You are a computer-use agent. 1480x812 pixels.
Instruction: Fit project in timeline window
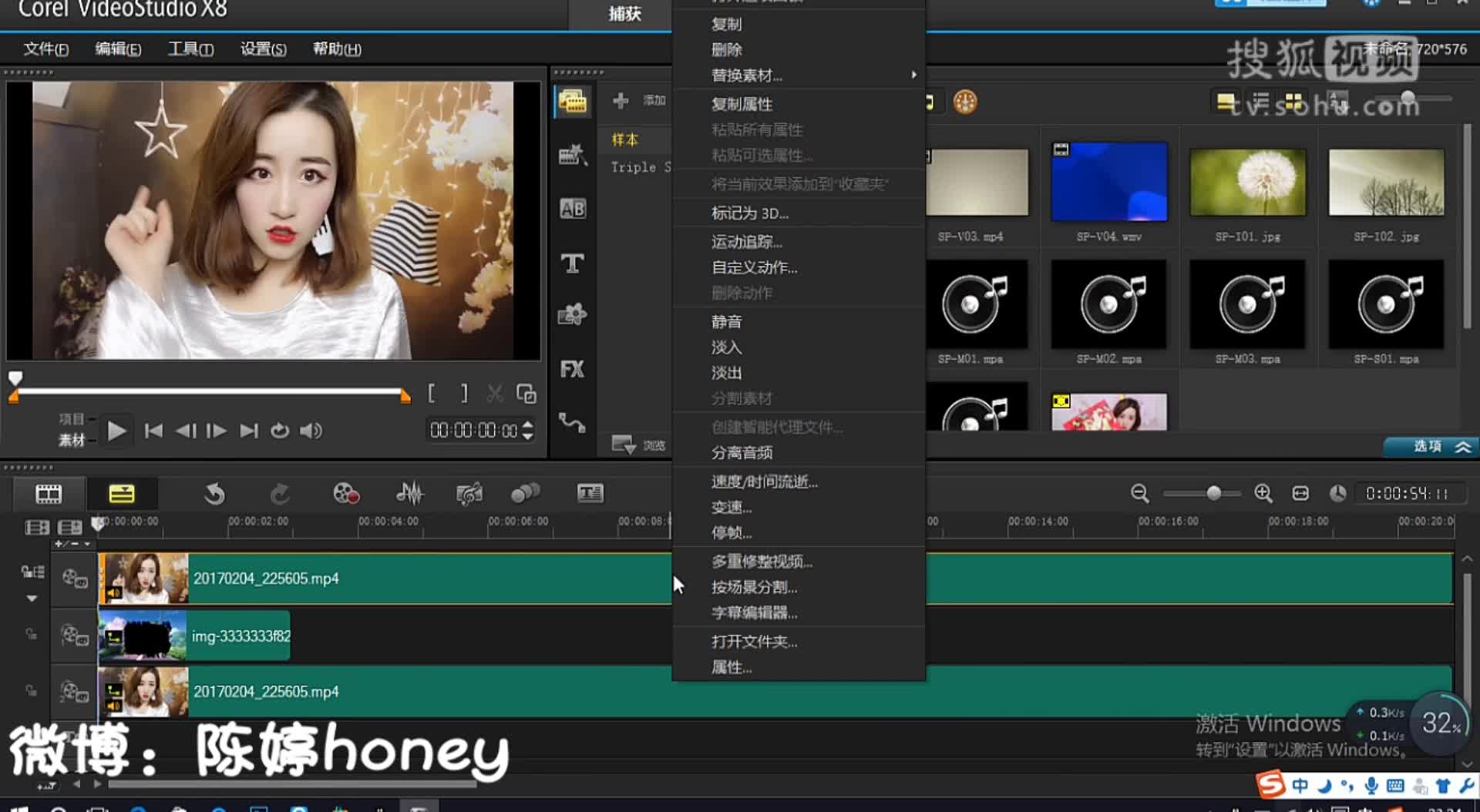pos(1300,493)
